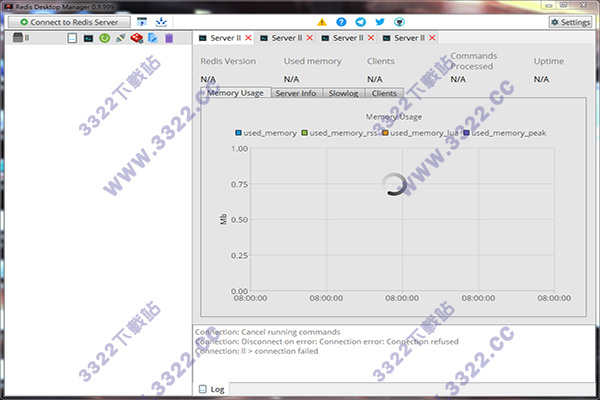Screen dimensions: 600x400
Task: Close the fourth Server ll tab
Action: [432, 38]
